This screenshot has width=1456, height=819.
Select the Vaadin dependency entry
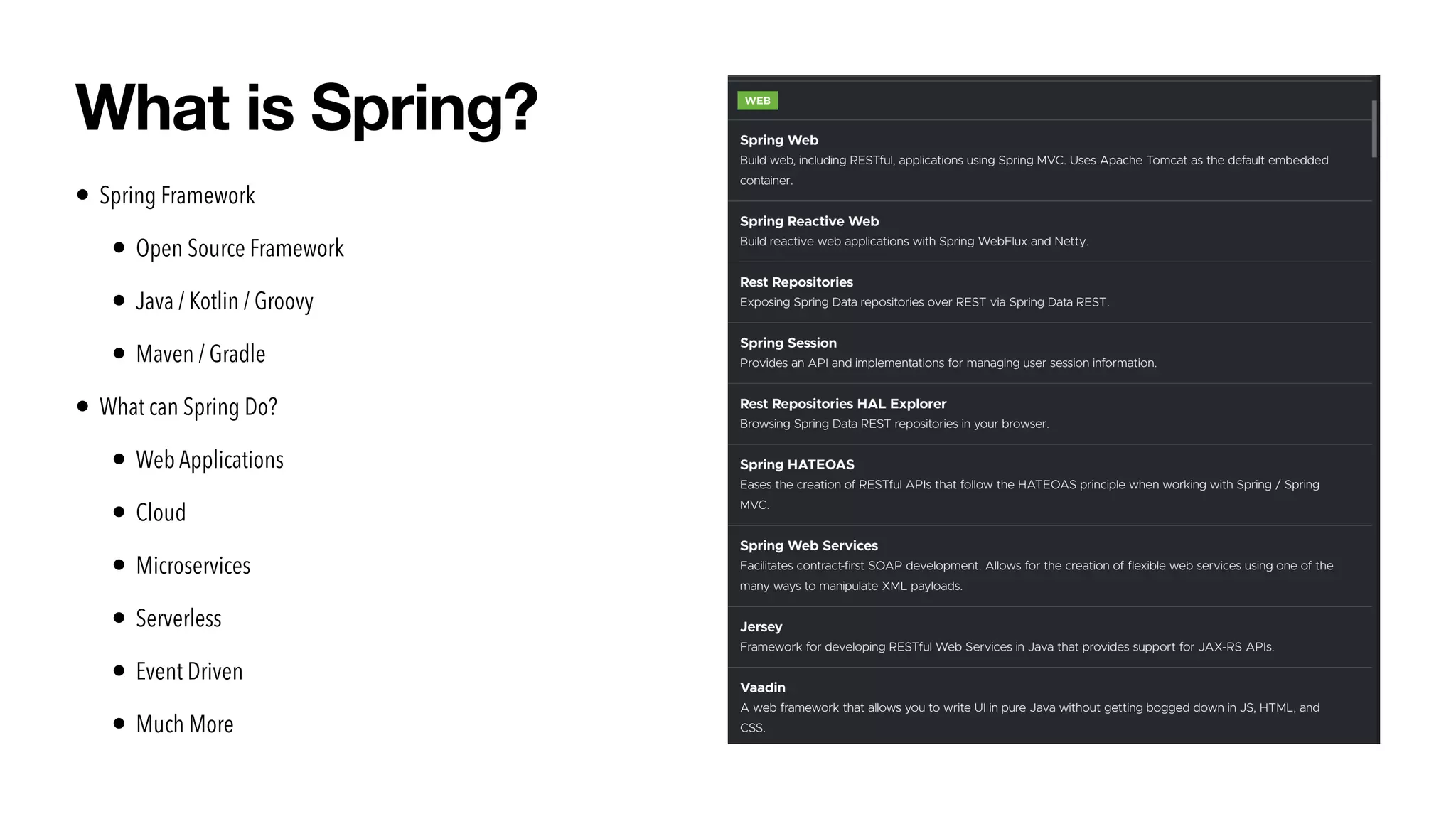click(762, 687)
